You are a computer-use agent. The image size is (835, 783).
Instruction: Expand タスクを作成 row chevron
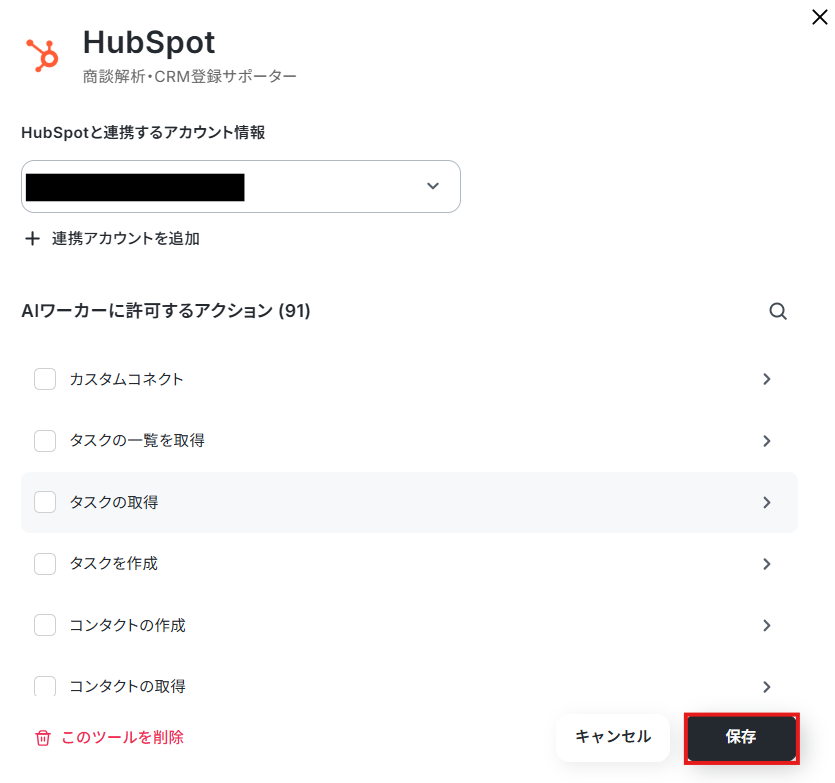(x=766, y=564)
